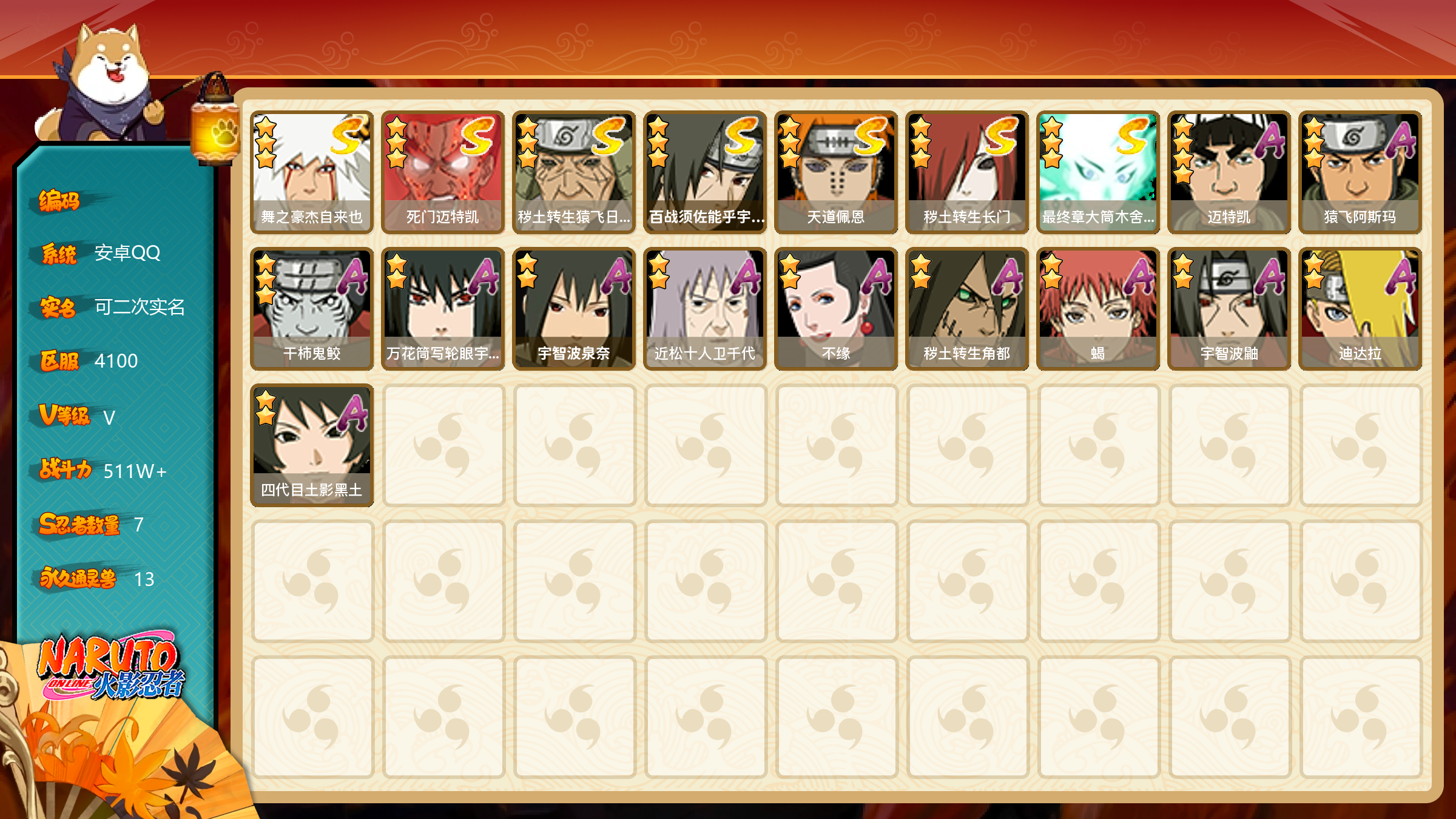1456x819 pixels.
Task: Select the 舞之豪杰自来也 ninja card
Action: (x=312, y=172)
